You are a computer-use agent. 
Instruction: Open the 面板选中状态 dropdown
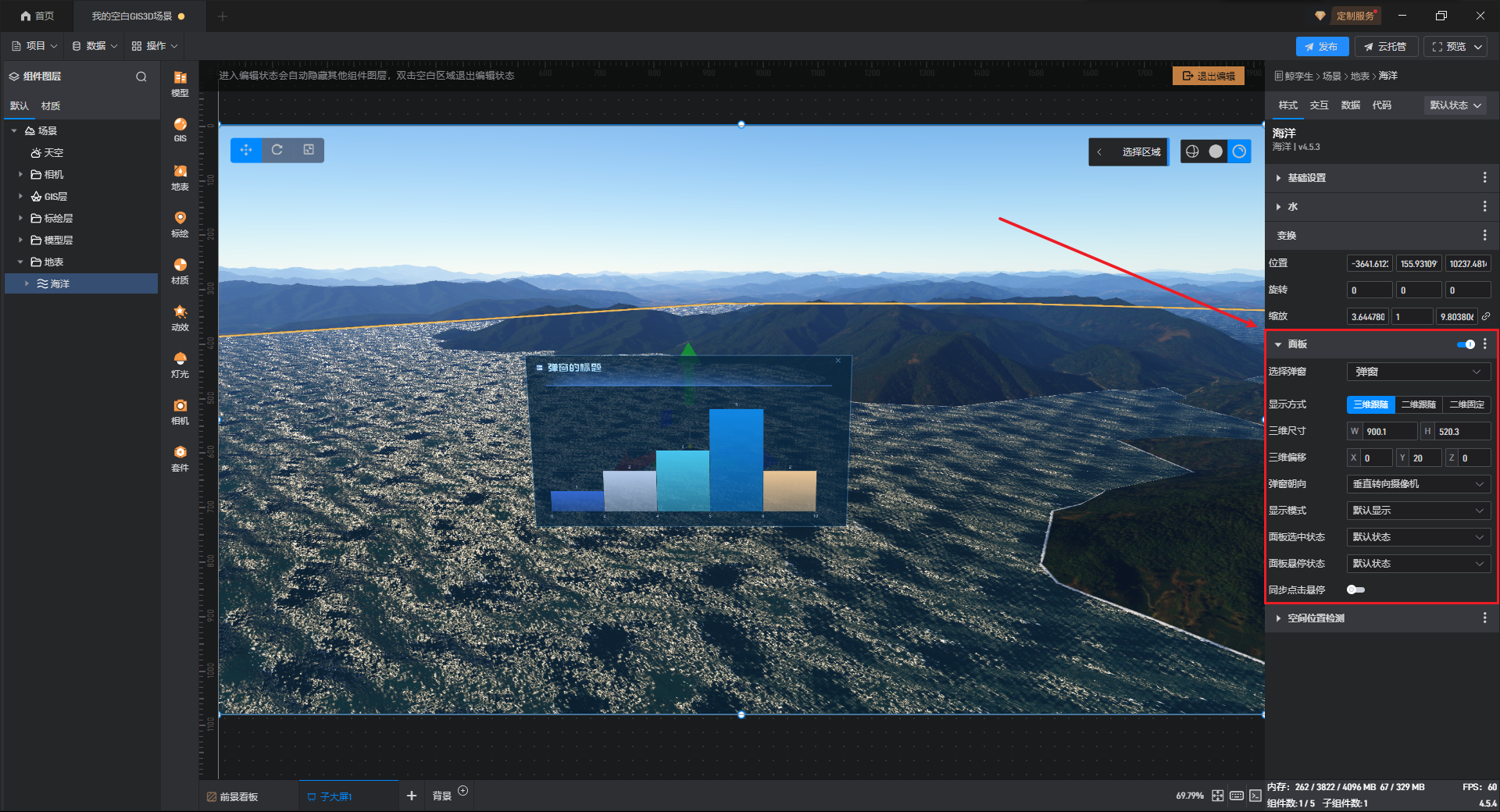1419,537
